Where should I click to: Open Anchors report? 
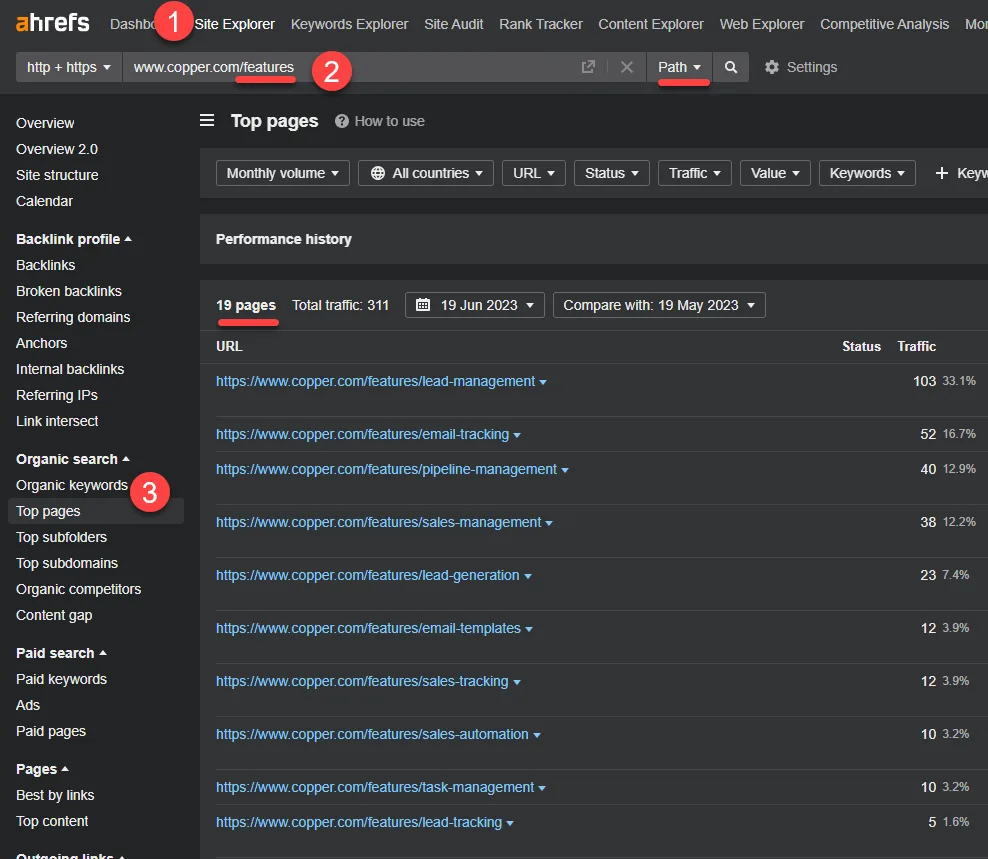point(41,342)
